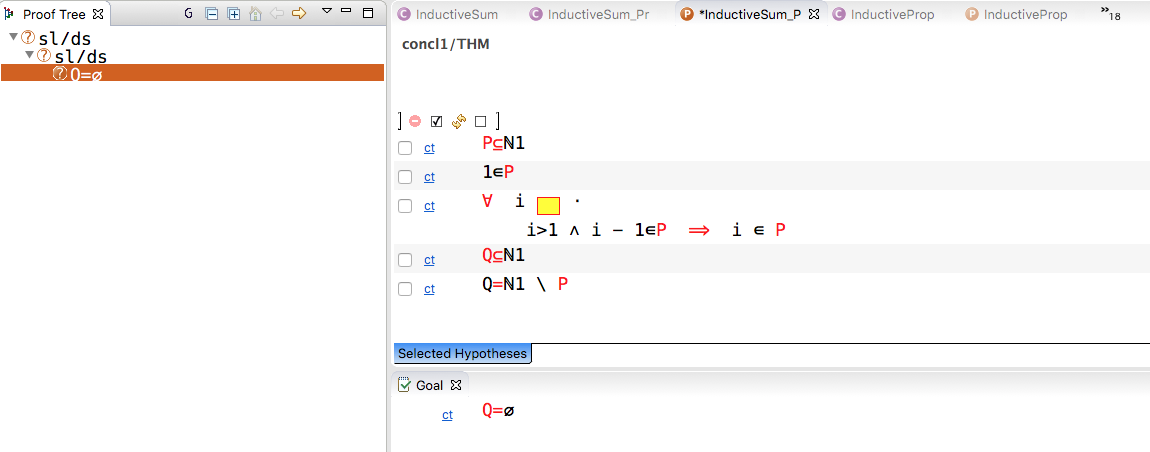The image size is (1150, 452).
Task: Click the yellow forward arrow in Proof Tree
Action: pyautogui.click(x=298, y=14)
